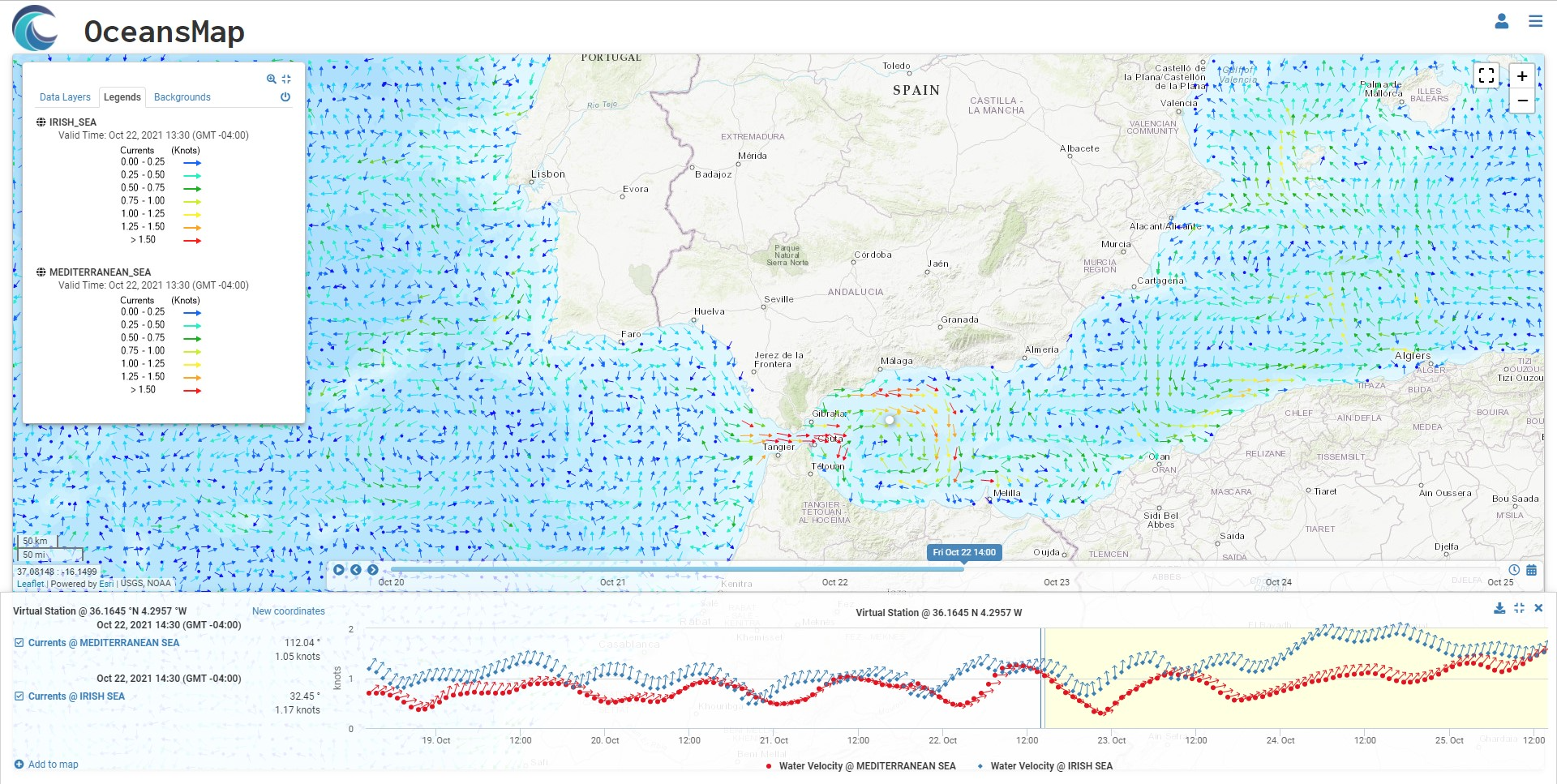The image size is (1557, 784).
Task: Click the power icon in layers panel
Action: [x=285, y=96]
